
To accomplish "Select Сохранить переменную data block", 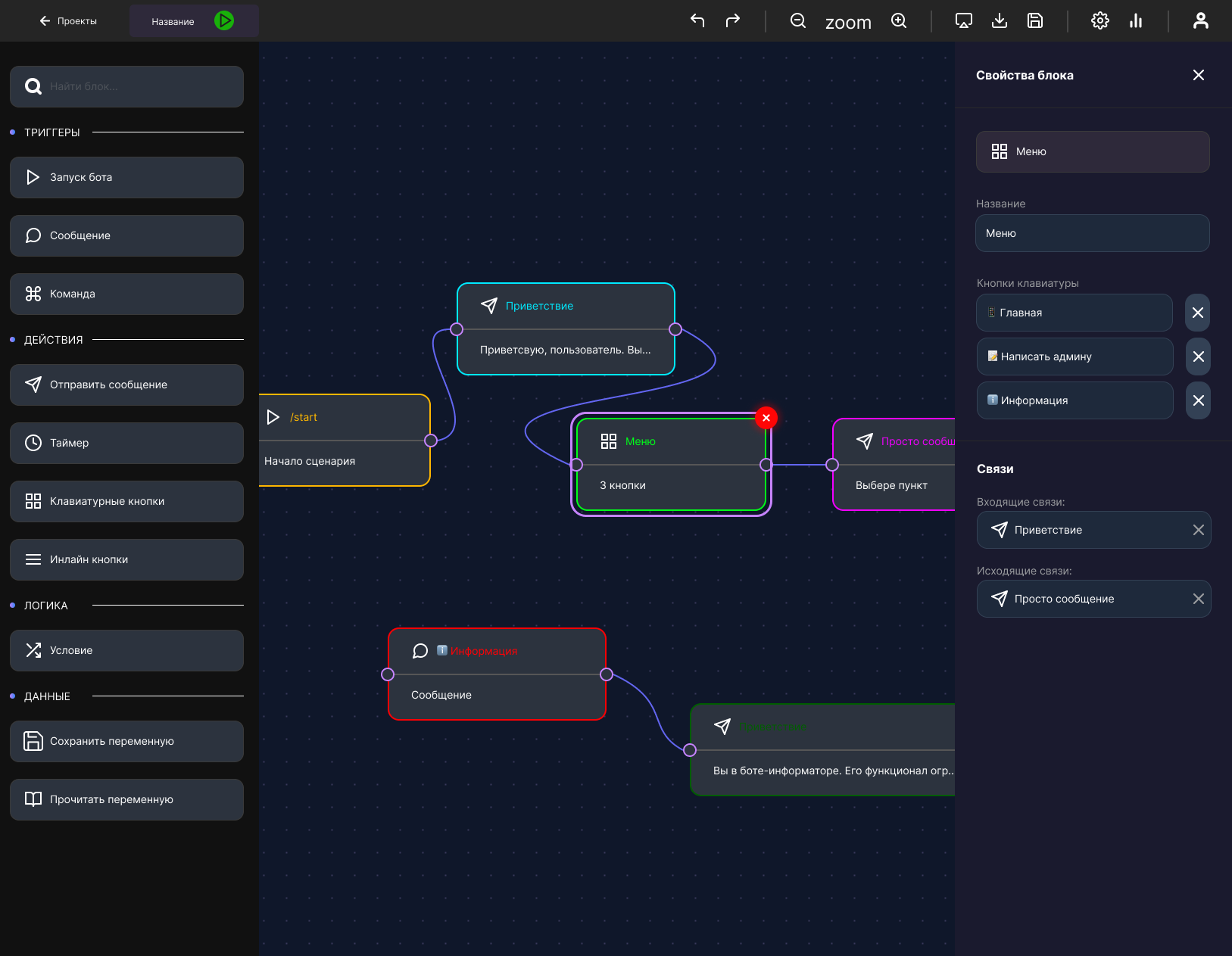I will pyautogui.click(x=126, y=741).
